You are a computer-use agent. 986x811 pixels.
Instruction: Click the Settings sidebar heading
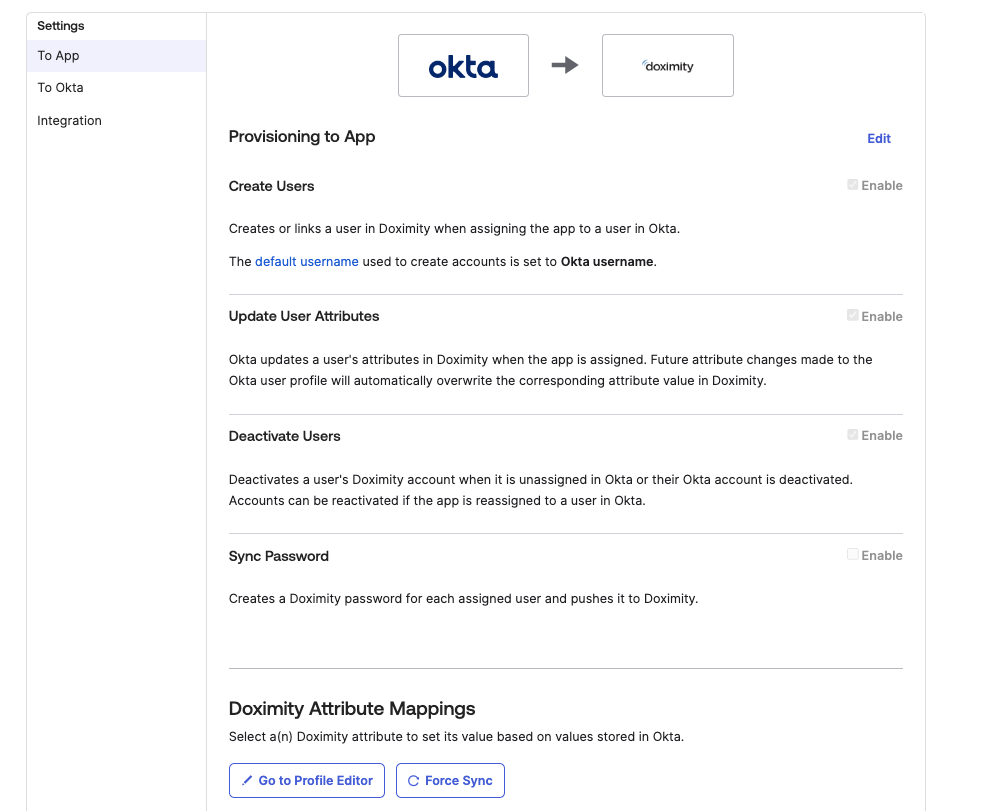[x=60, y=26]
